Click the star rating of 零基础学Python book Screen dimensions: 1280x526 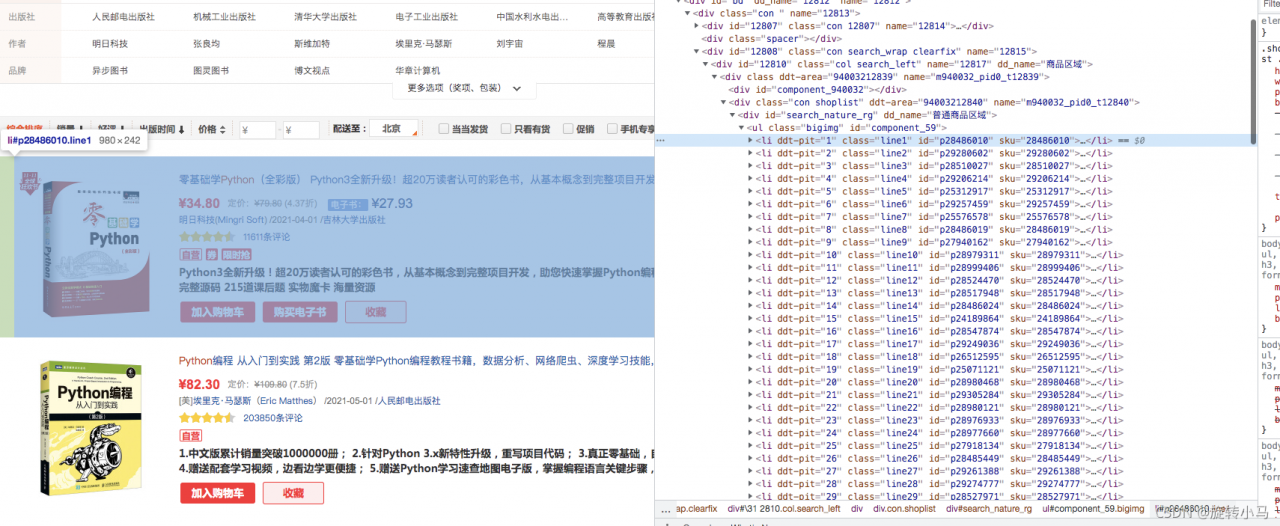tap(207, 237)
